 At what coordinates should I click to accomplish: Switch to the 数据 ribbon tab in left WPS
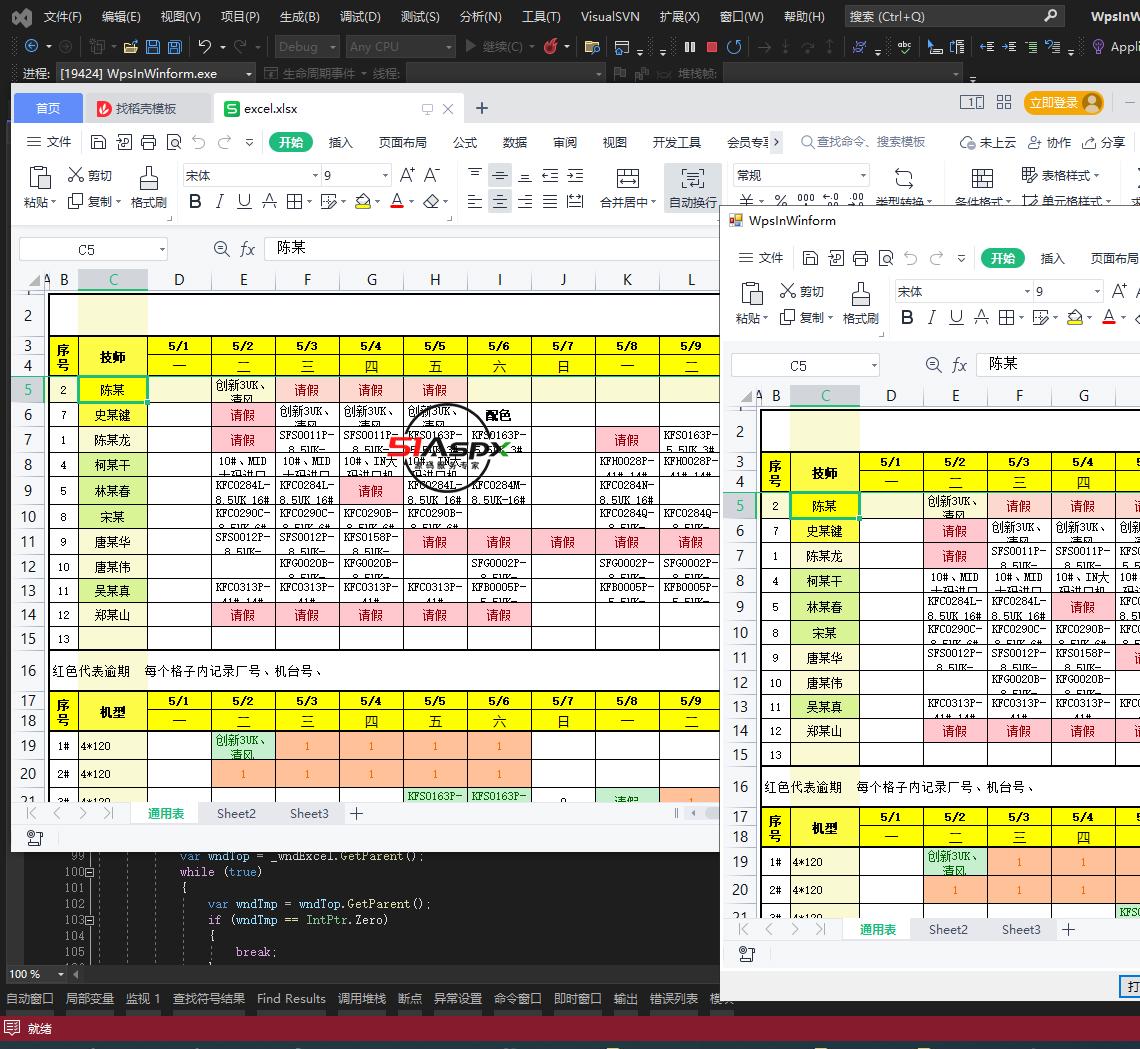pyautogui.click(x=515, y=142)
